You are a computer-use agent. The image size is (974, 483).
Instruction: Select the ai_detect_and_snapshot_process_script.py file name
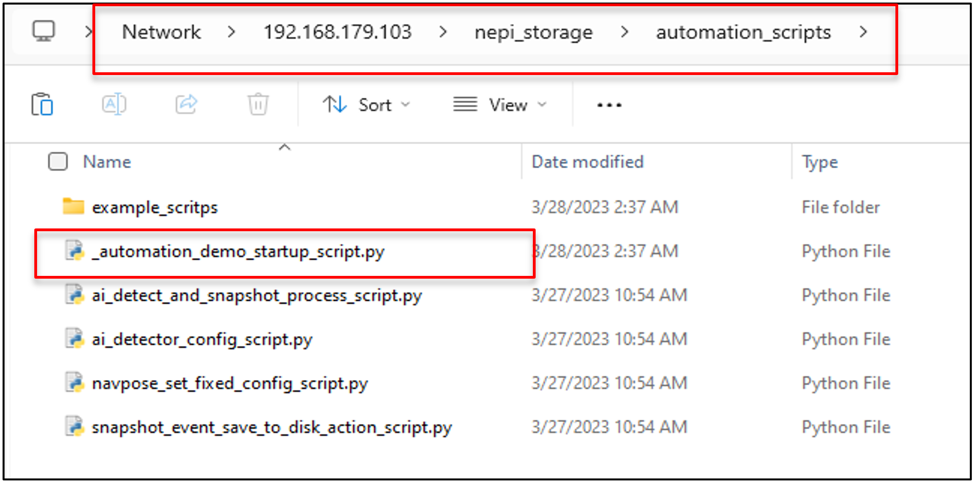257,296
